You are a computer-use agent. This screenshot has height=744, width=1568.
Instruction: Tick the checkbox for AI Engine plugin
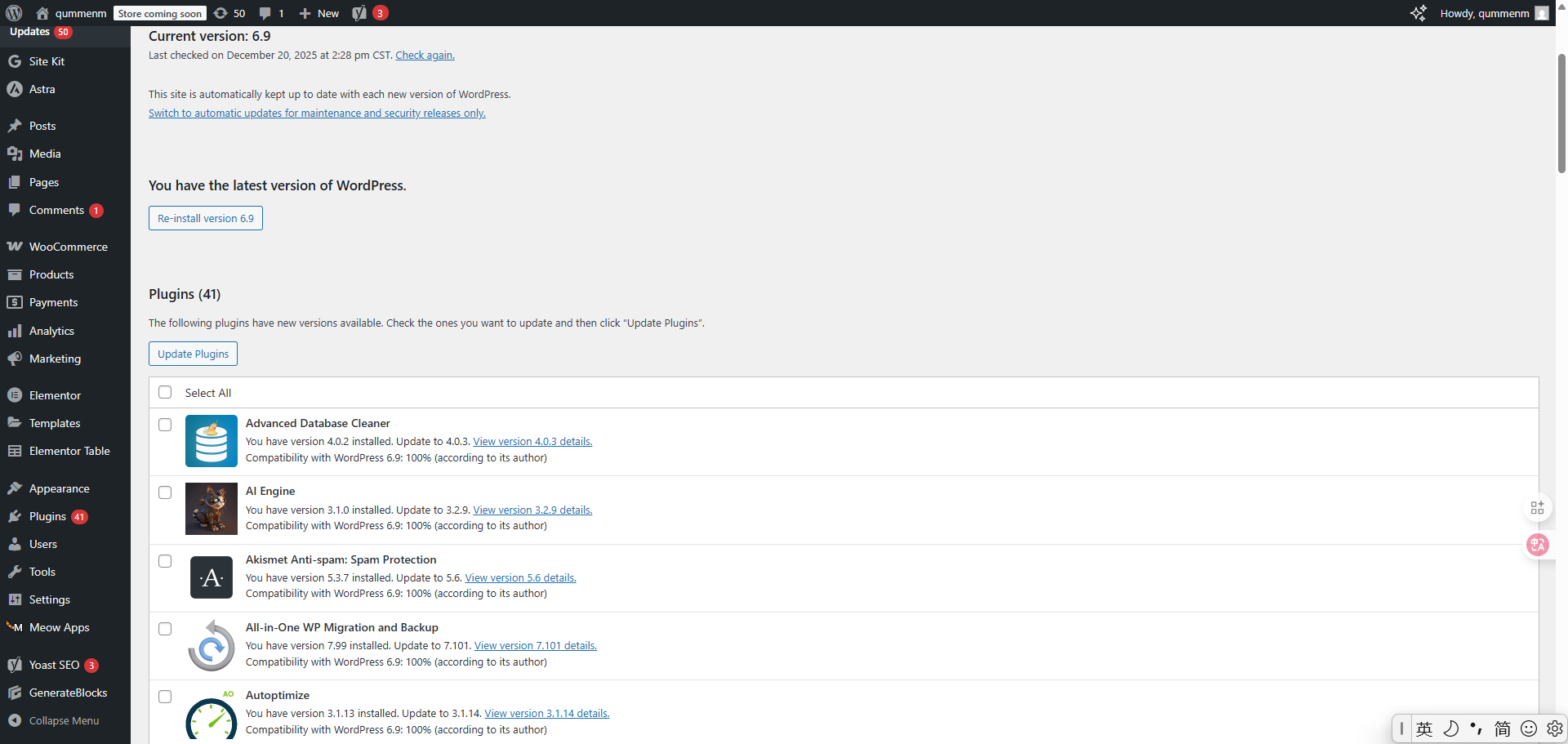pyautogui.click(x=165, y=492)
